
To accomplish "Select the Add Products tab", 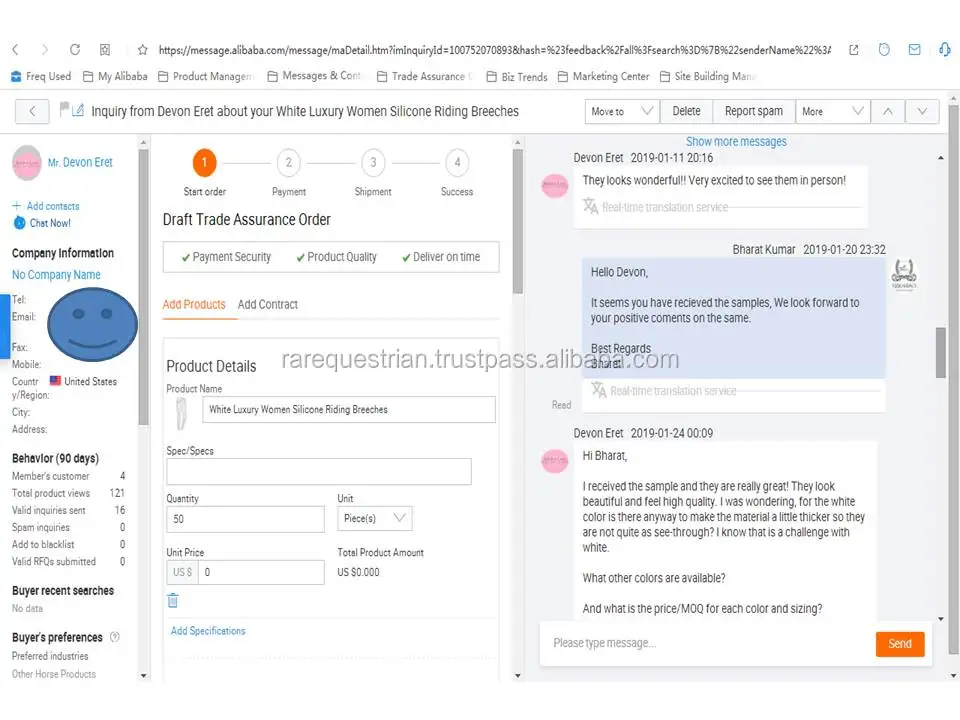I will click(194, 305).
